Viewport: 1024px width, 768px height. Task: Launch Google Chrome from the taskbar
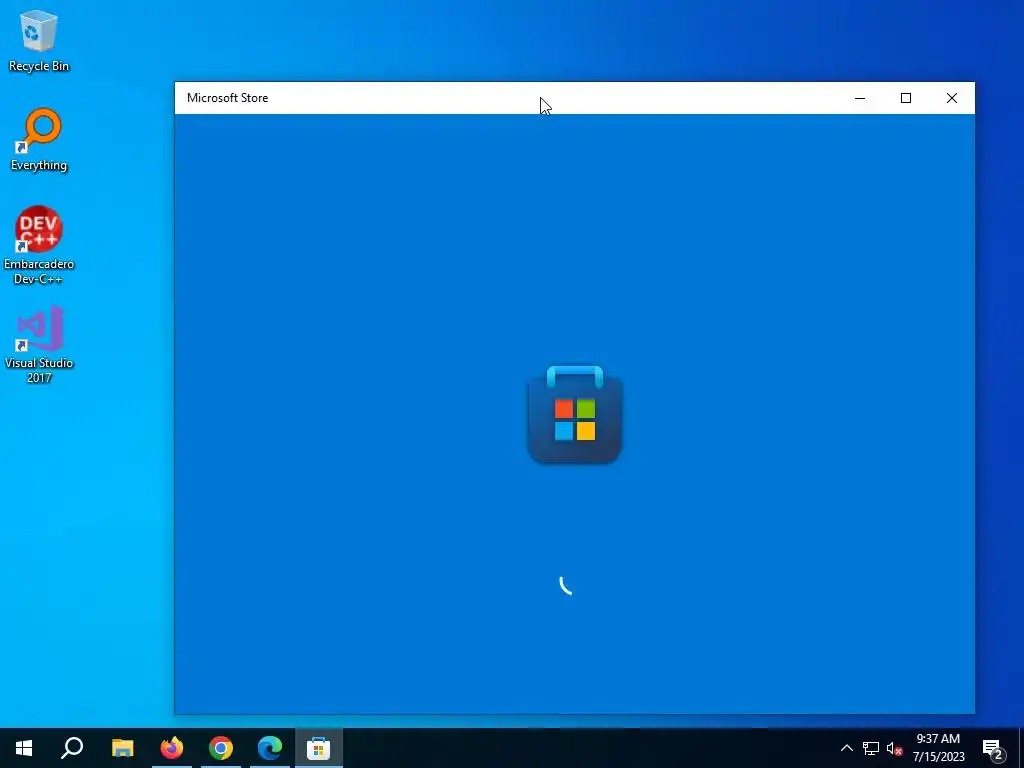pyautogui.click(x=221, y=748)
